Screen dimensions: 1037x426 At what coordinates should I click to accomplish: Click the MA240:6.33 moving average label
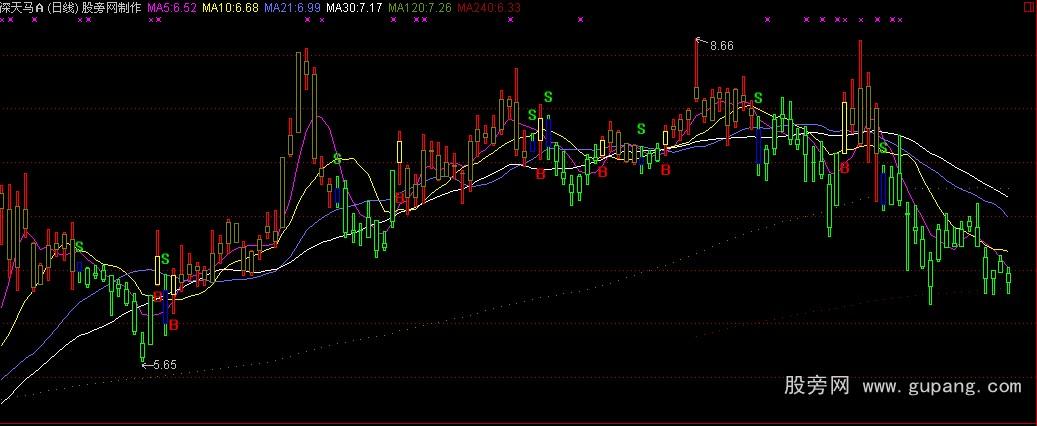(x=490, y=8)
